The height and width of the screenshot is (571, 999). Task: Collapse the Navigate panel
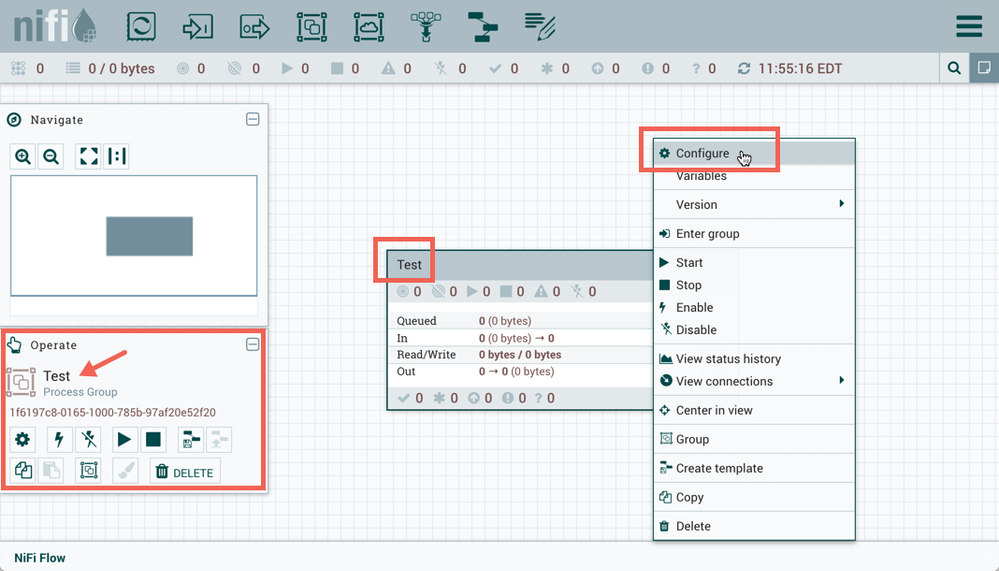point(253,119)
